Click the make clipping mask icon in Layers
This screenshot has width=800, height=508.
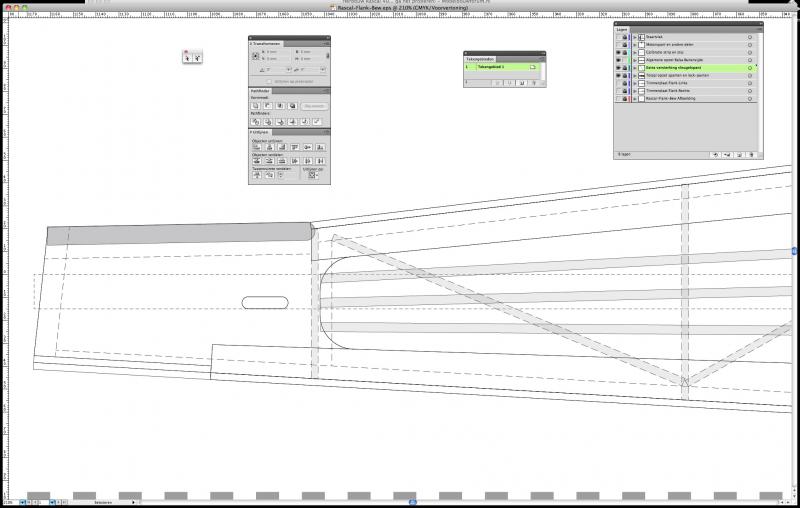pos(715,155)
